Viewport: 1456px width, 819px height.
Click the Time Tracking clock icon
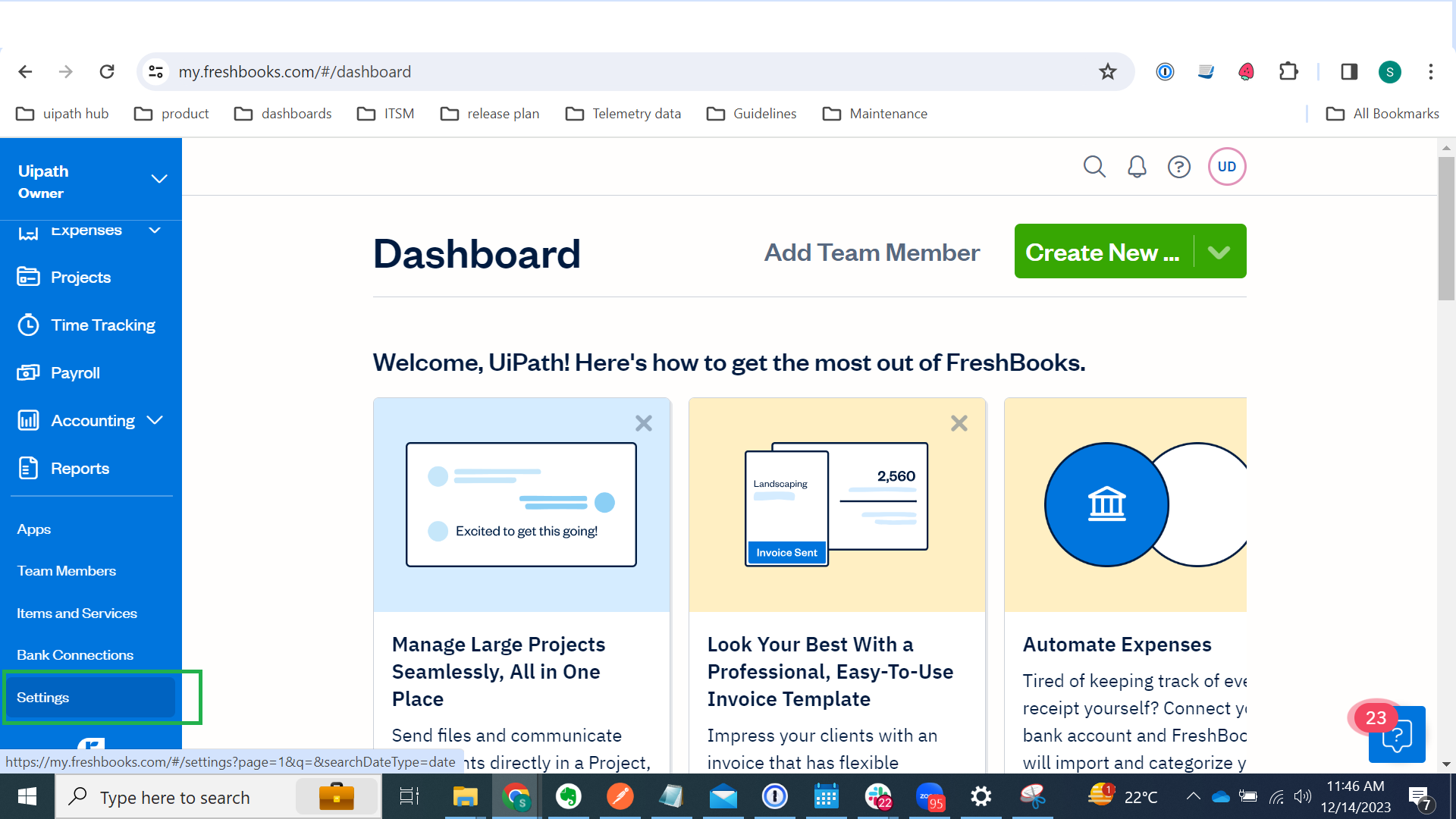click(x=28, y=325)
